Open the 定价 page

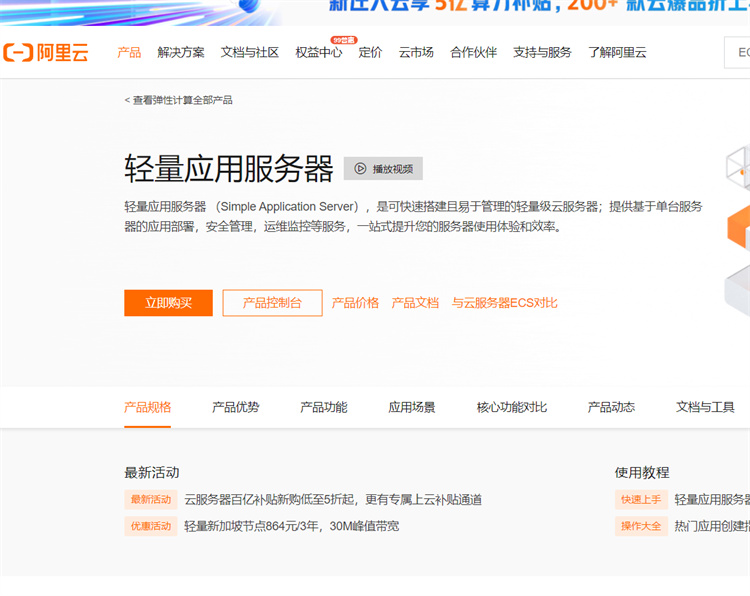pos(370,53)
